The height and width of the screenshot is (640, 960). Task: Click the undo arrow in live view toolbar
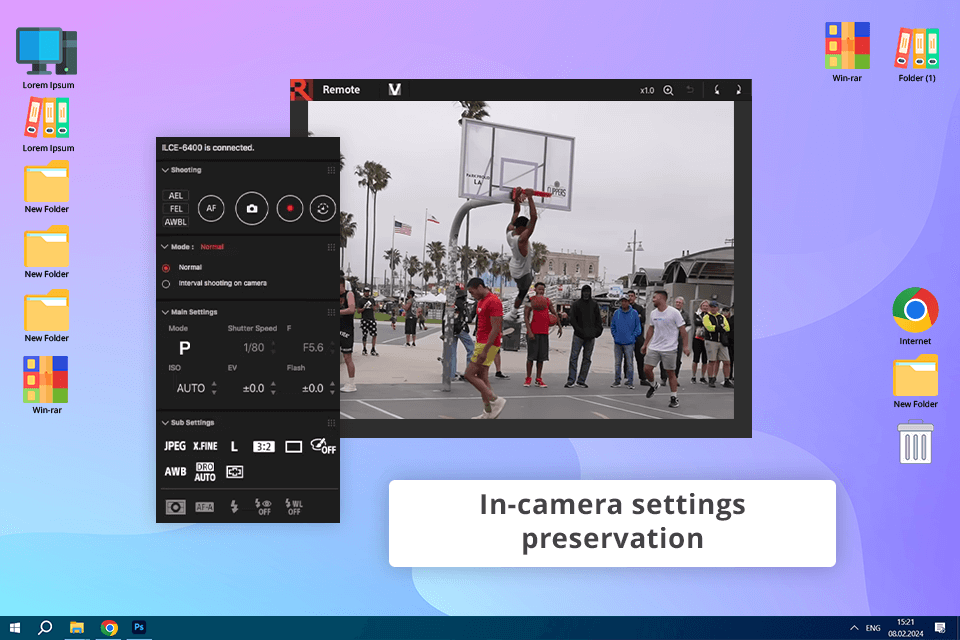[690, 90]
